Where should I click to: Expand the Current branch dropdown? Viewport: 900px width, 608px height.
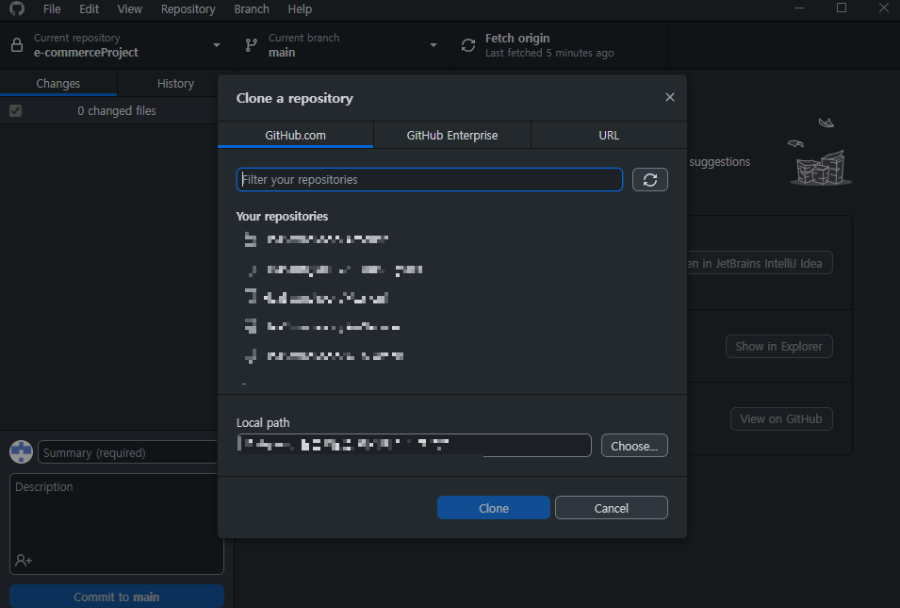433,45
